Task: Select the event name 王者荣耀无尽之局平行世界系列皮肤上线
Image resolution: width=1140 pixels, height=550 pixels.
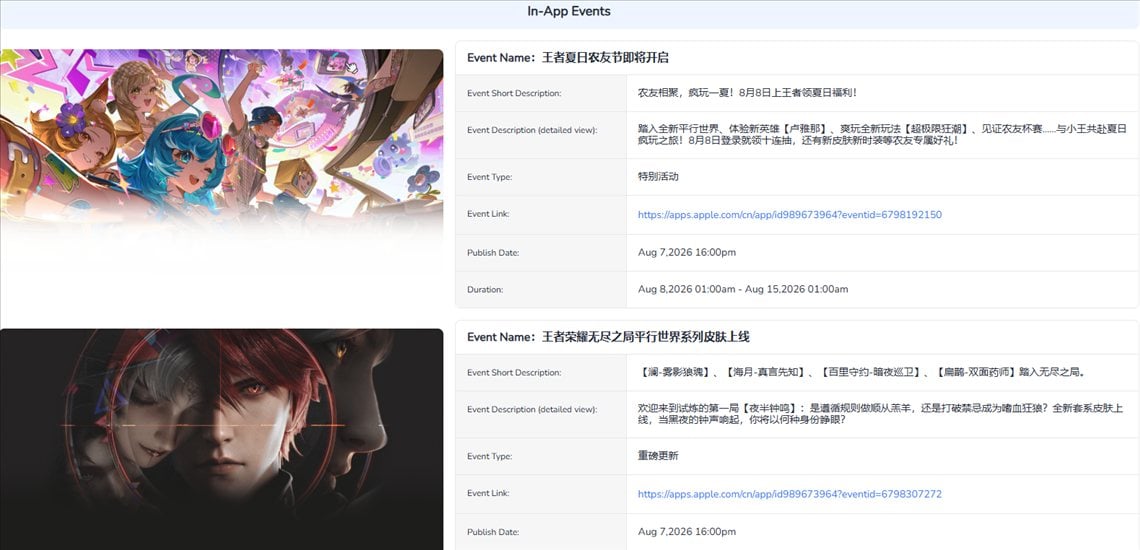Action: 646,337
